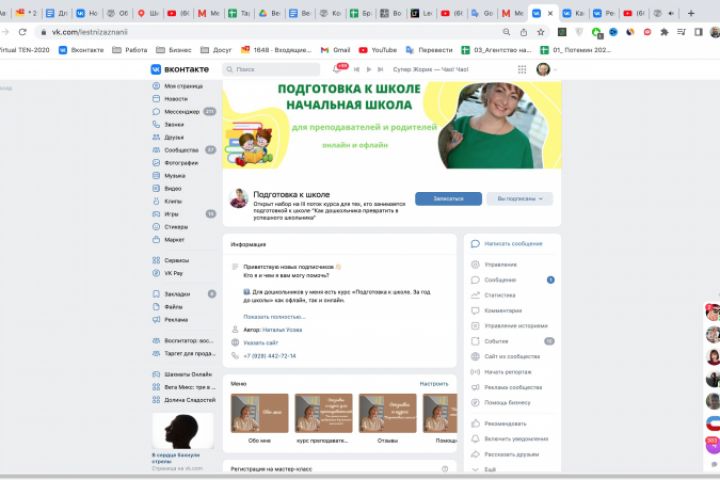Play the music track in the VK header
The image size is (720, 480).
369,69
